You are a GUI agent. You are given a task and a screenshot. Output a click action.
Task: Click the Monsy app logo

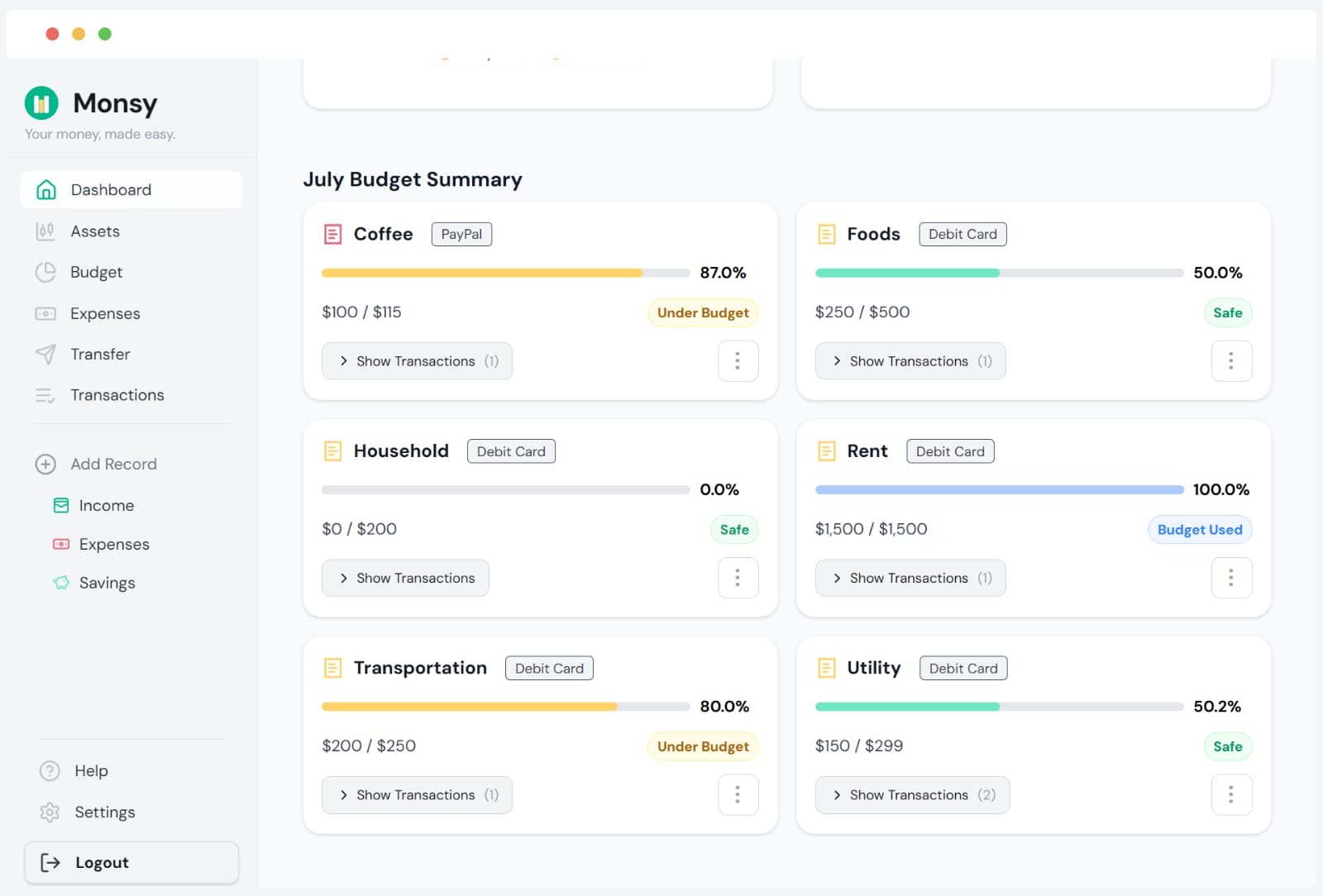(x=41, y=102)
